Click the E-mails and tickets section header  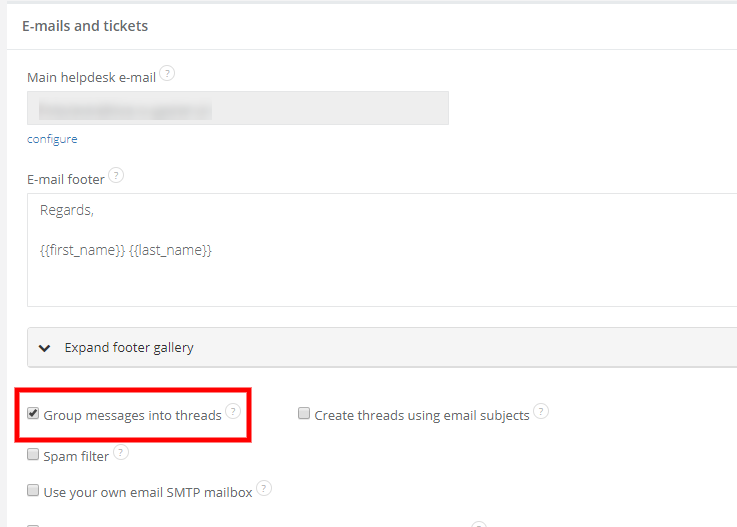[x=85, y=26]
